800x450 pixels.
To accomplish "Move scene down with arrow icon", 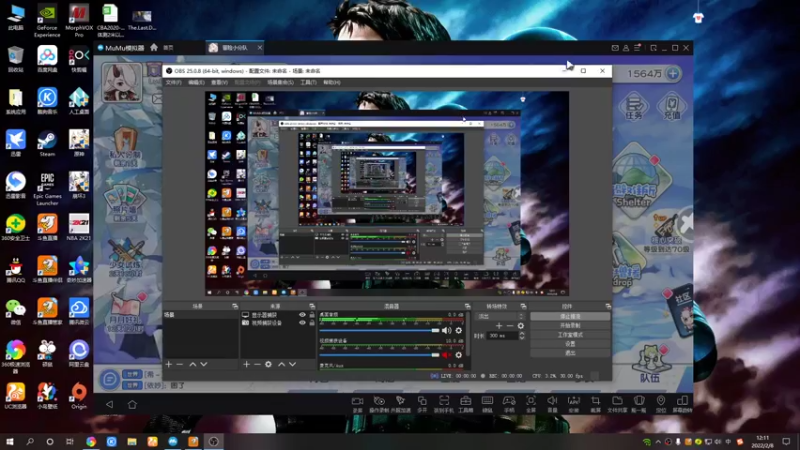I will pyautogui.click(x=204, y=364).
